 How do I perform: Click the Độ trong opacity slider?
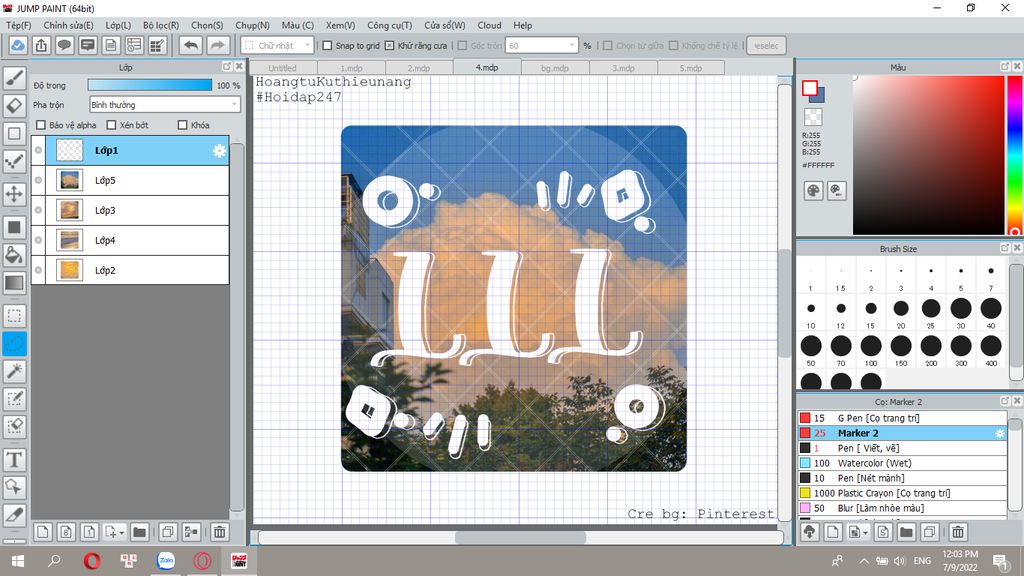(150, 85)
